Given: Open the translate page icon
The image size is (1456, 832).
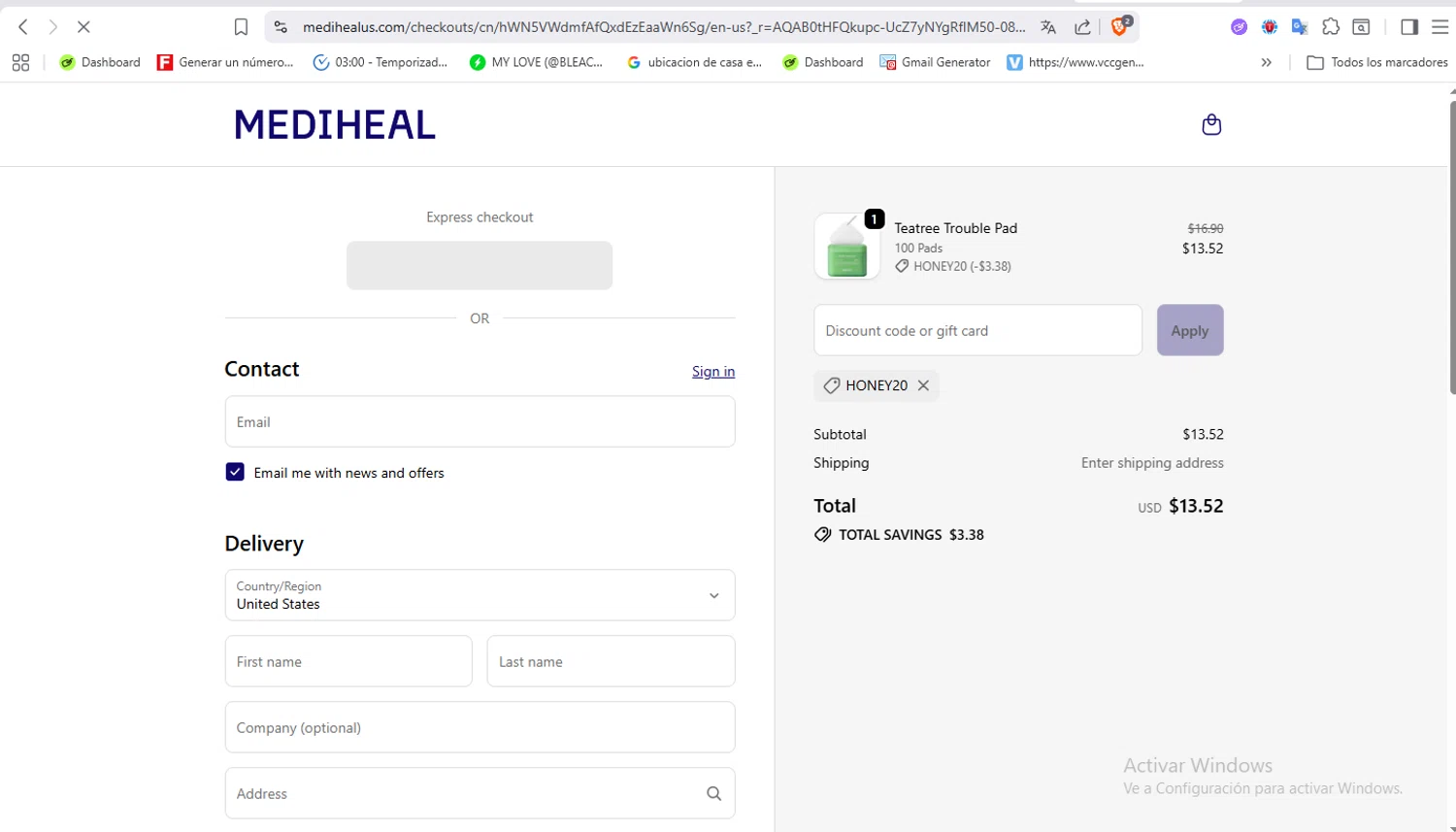Looking at the screenshot, I should pos(1048,27).
